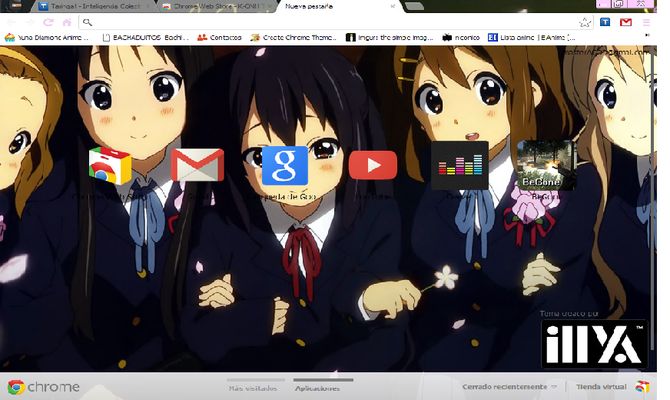Screen dimensions: 670x400
Task: Open the Create Chrome Theme bookmark
Action: click(294, 38)
